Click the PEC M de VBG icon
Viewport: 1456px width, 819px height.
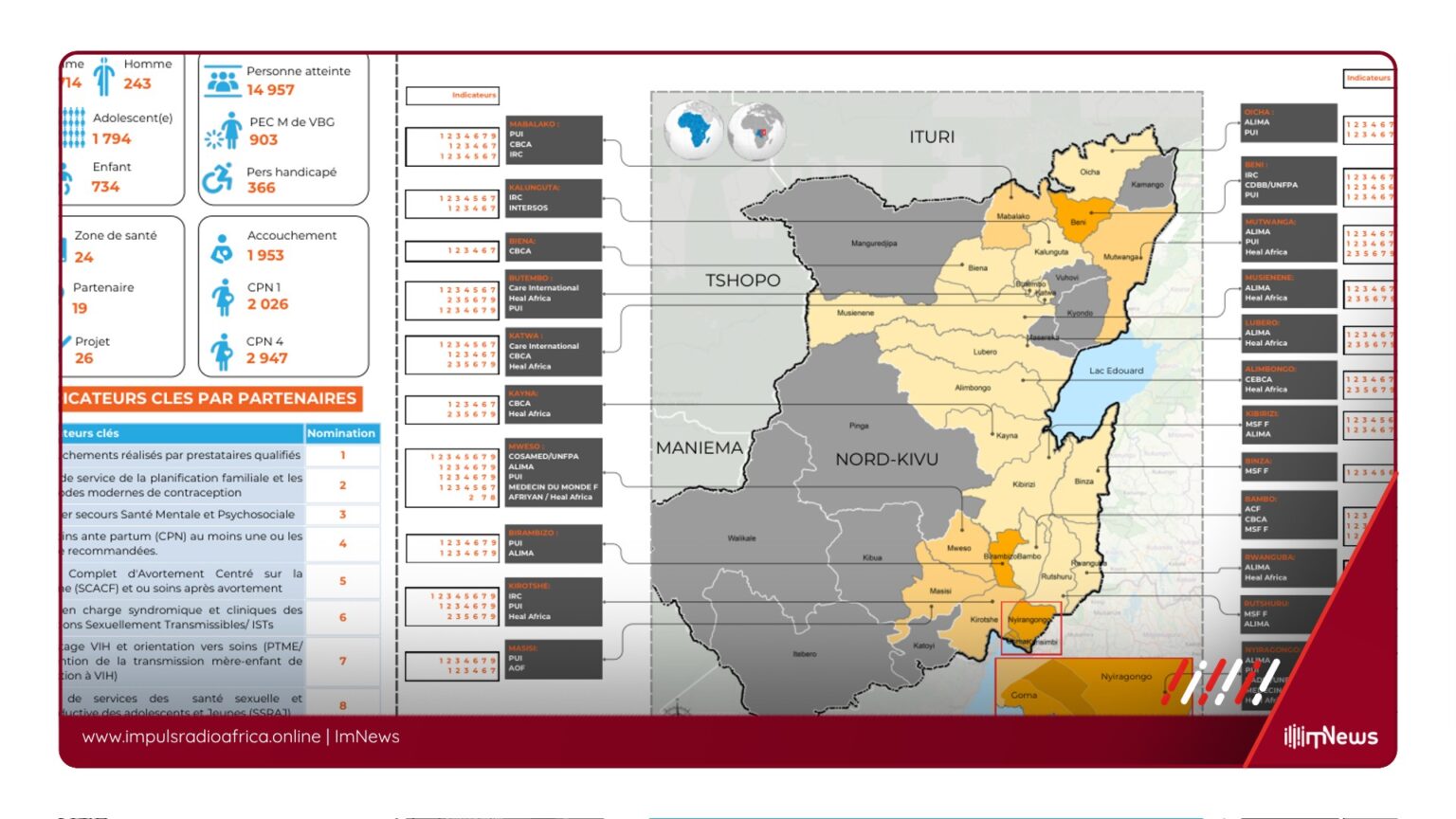[224, 132]
